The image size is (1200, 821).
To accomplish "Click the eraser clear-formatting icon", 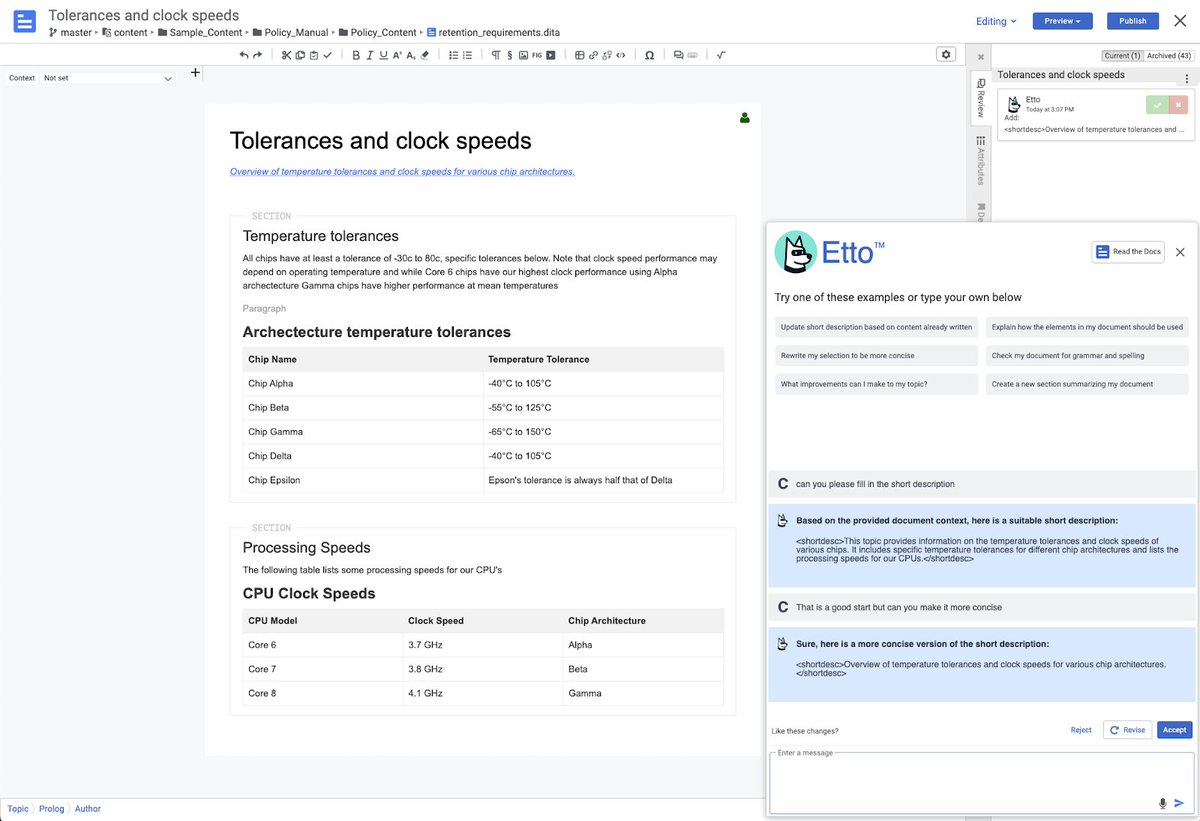I will pos(424,55).
